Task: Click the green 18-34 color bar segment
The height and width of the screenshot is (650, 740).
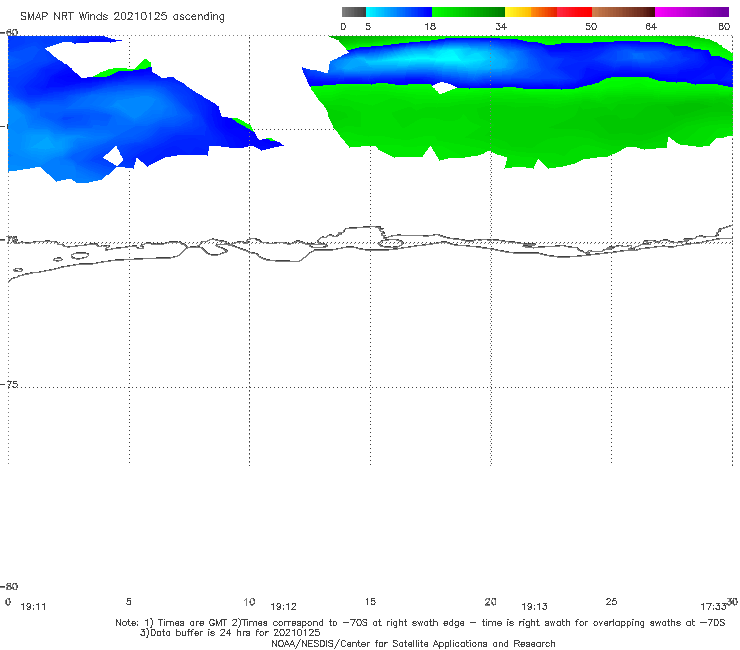Action: click(x=468, y=12)
